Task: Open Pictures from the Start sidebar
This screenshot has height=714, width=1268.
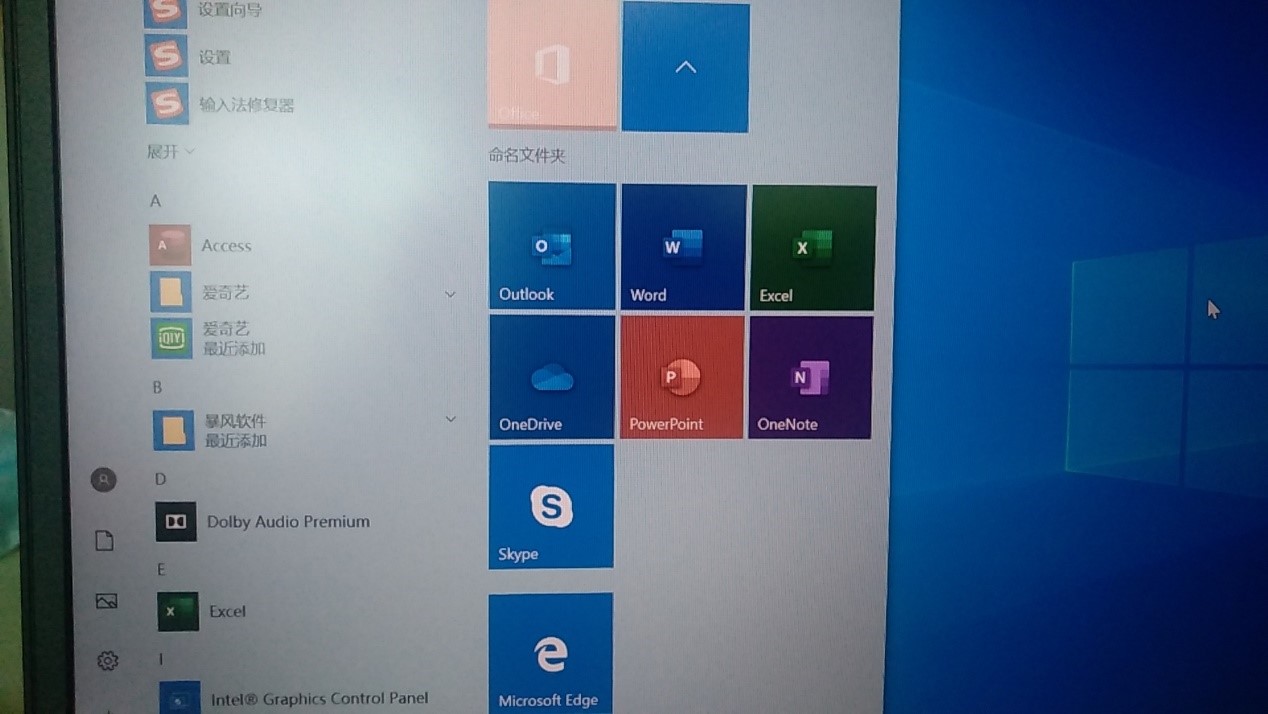Action: 106,601
